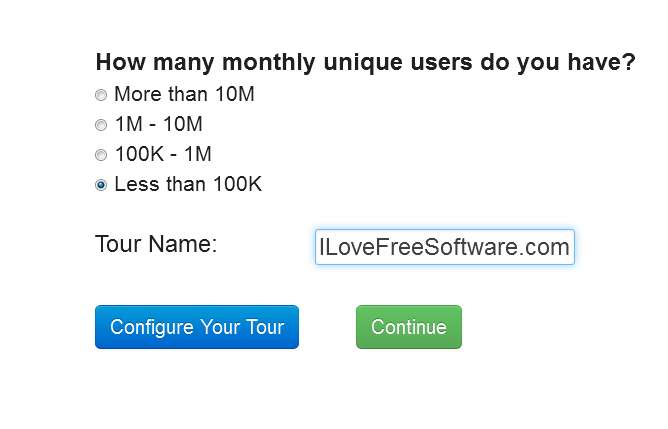Click the "100K - 1M" label text
Image resolution: width=668 pixels, height=429 pixels.
click(163, 155)
